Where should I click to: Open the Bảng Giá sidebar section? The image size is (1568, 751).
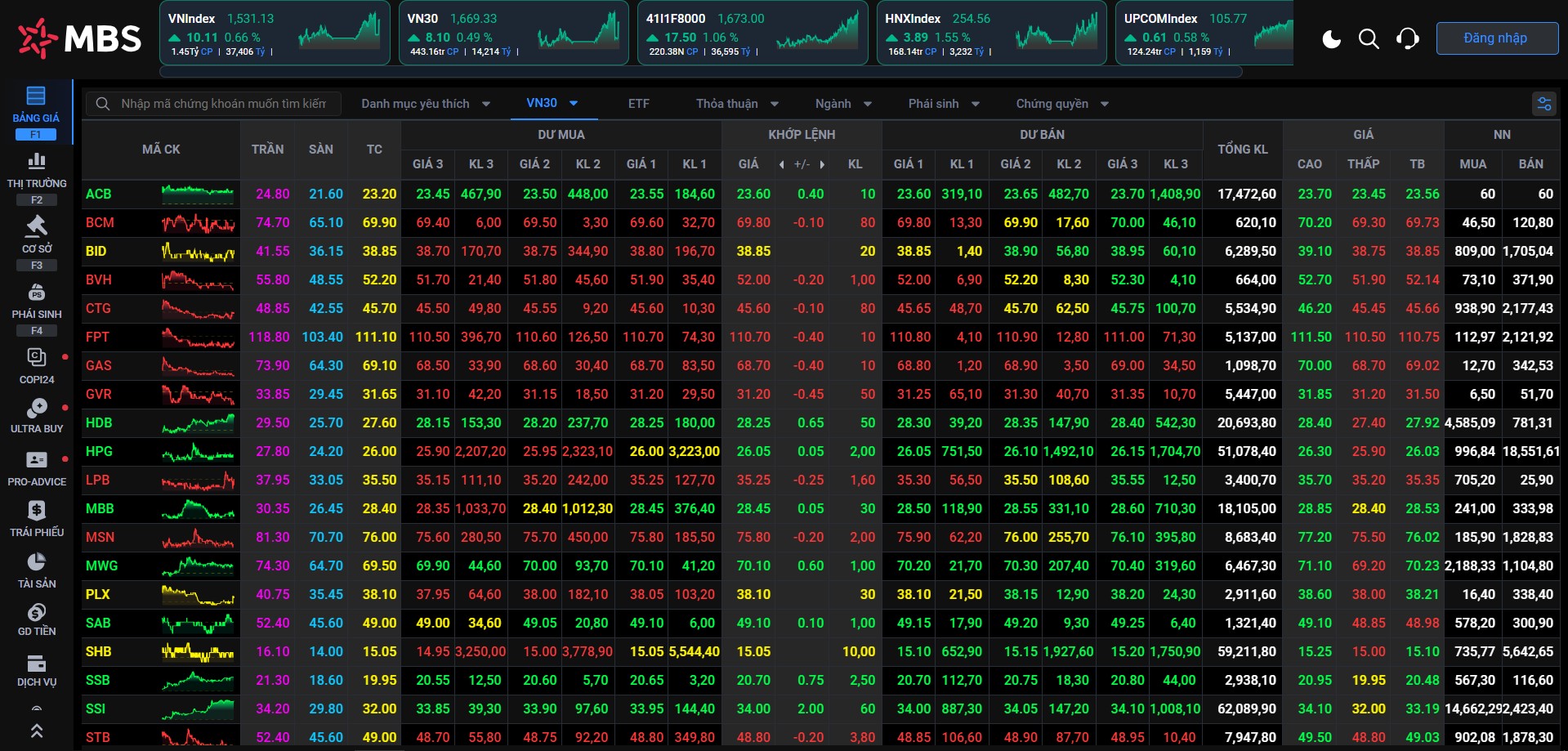36,112
